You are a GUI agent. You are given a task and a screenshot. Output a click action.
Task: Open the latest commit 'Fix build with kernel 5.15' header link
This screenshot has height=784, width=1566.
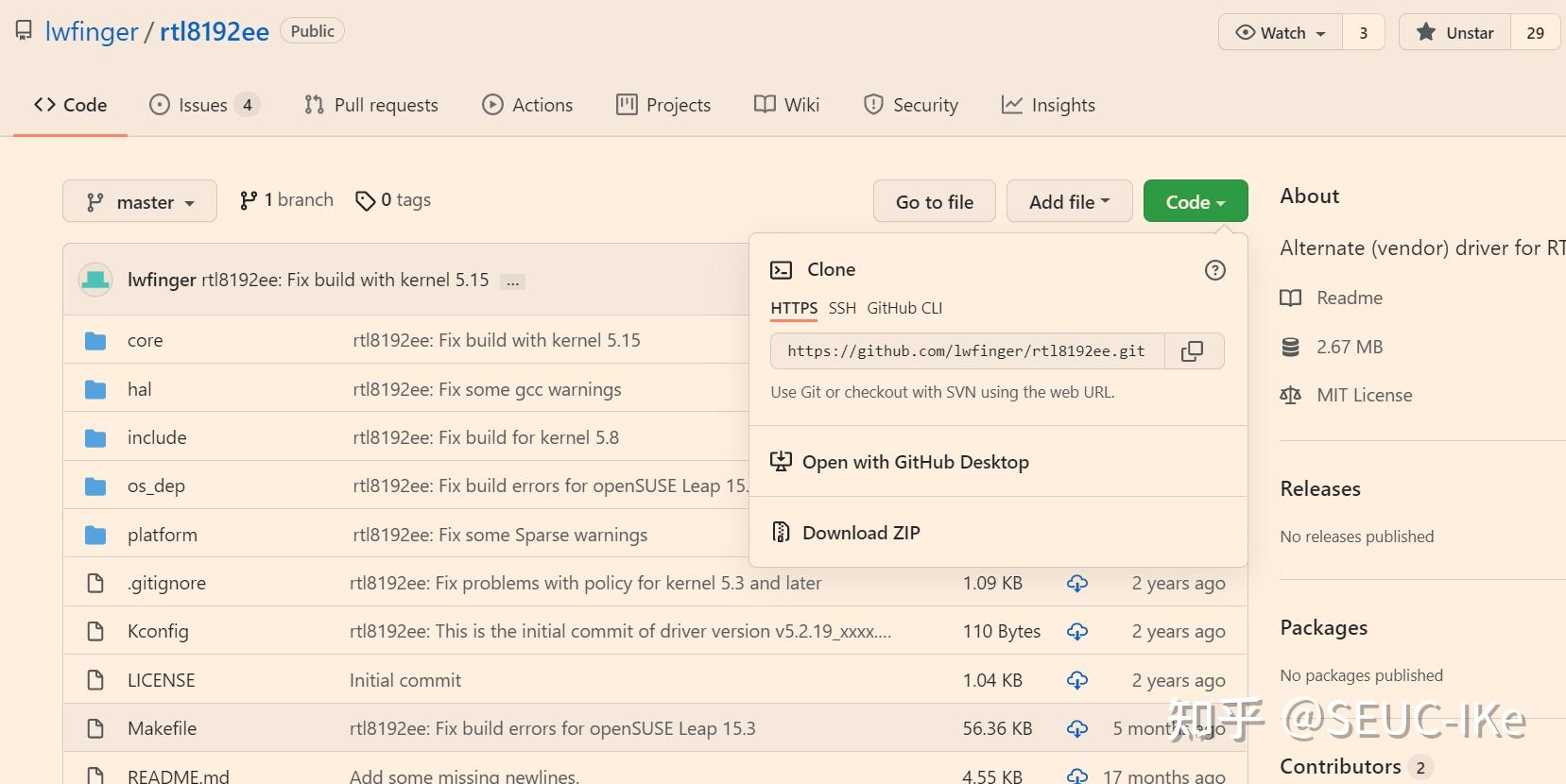345,280
